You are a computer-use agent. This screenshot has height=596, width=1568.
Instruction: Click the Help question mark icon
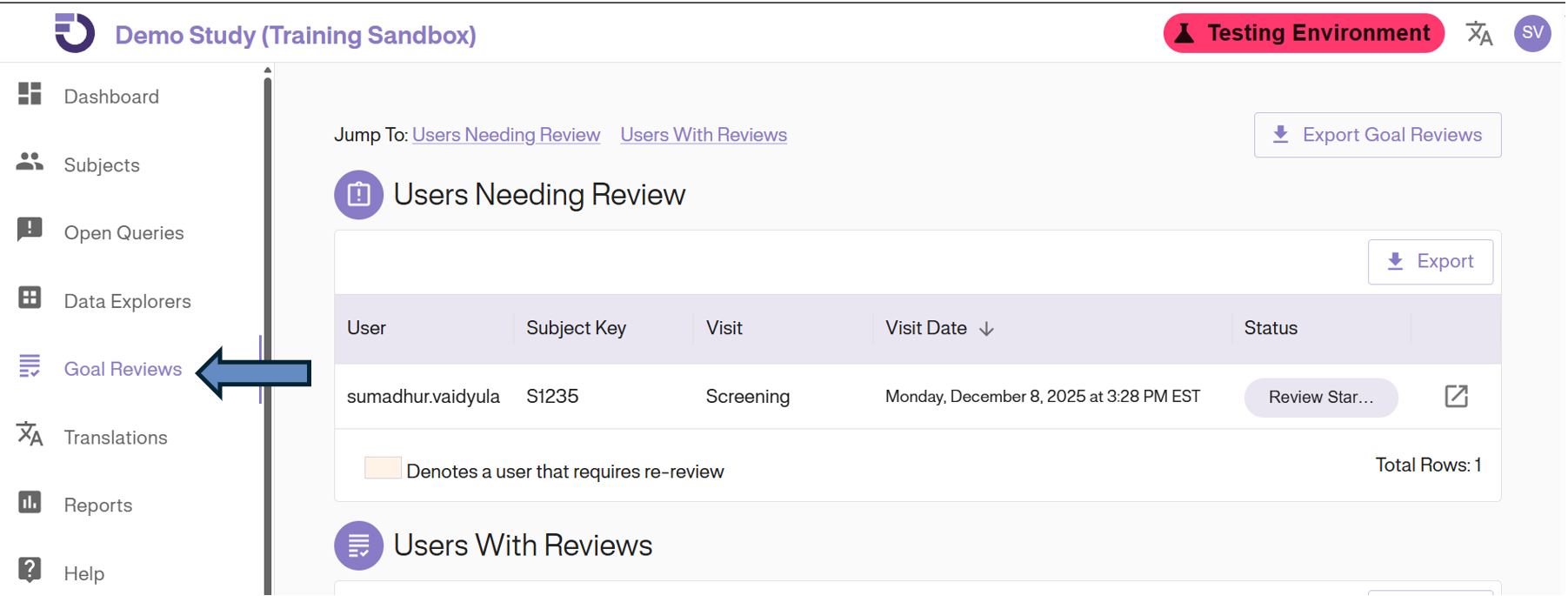(30, 570)
